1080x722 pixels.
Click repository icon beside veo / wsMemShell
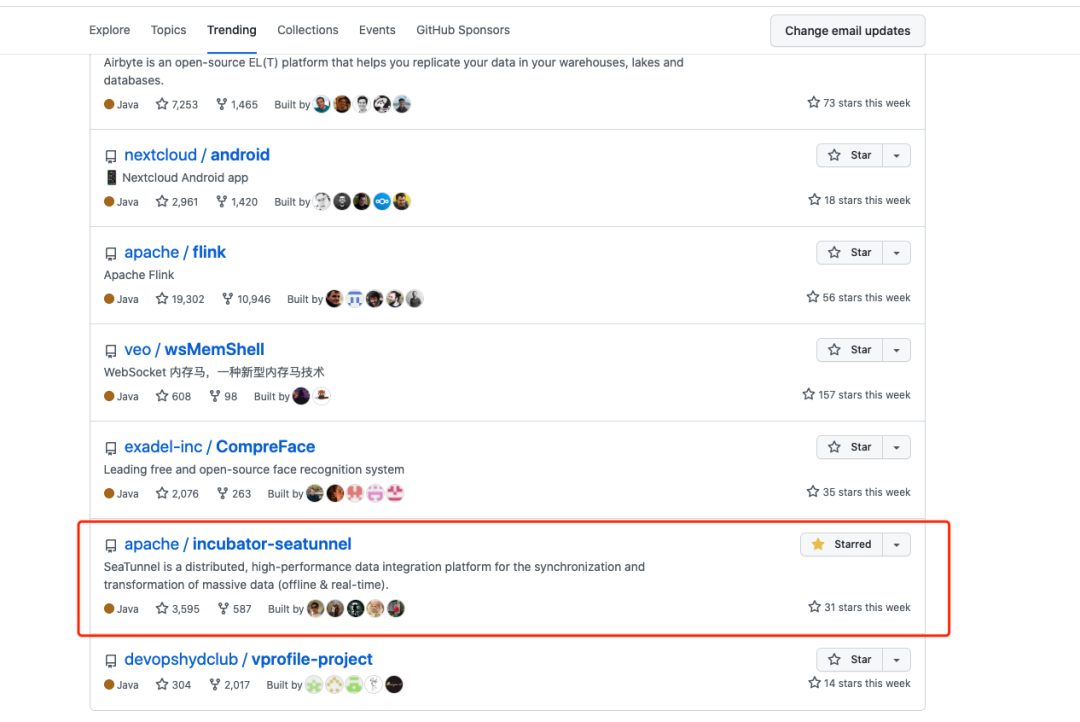point(111,351)
